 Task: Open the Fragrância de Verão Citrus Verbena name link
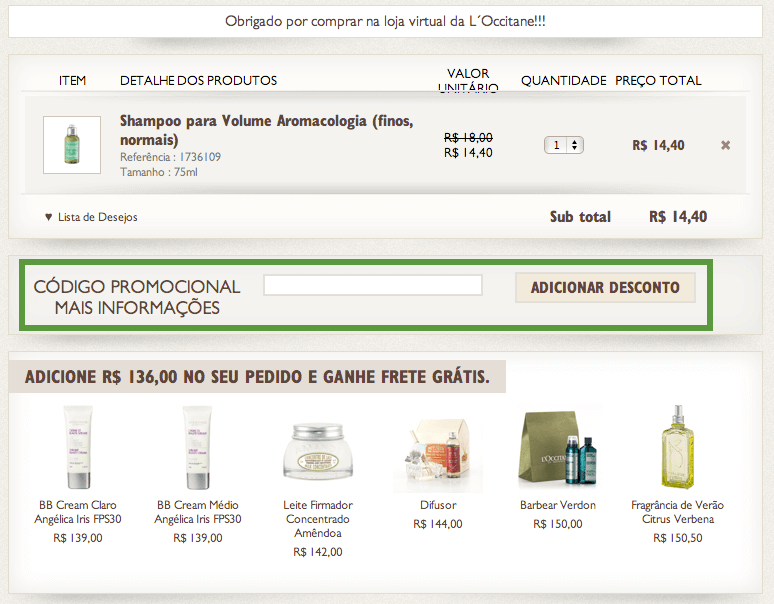click(x=678, y=512)
